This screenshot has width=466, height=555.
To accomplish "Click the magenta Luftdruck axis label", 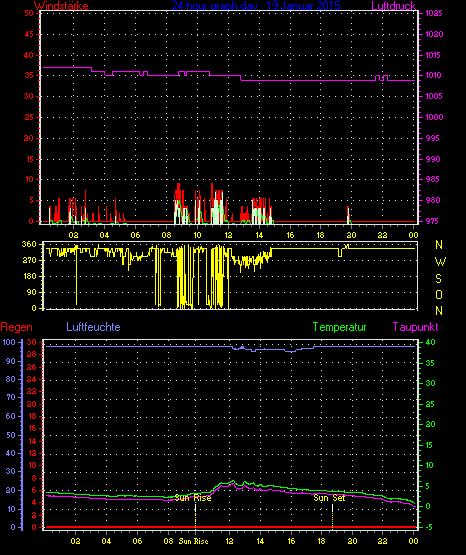I will coord(393,6).
